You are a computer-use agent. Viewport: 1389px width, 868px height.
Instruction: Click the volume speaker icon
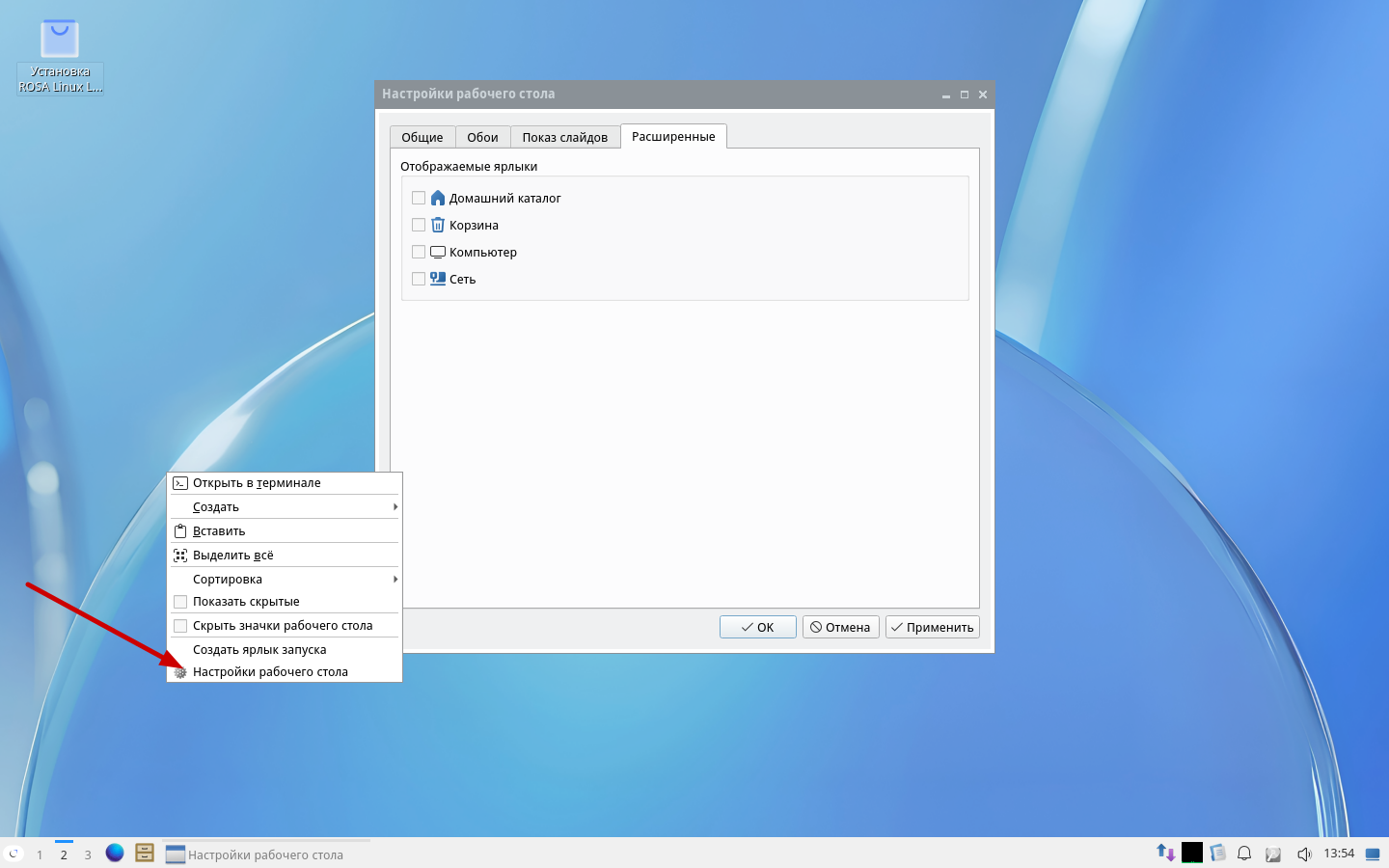point(1304,854)
